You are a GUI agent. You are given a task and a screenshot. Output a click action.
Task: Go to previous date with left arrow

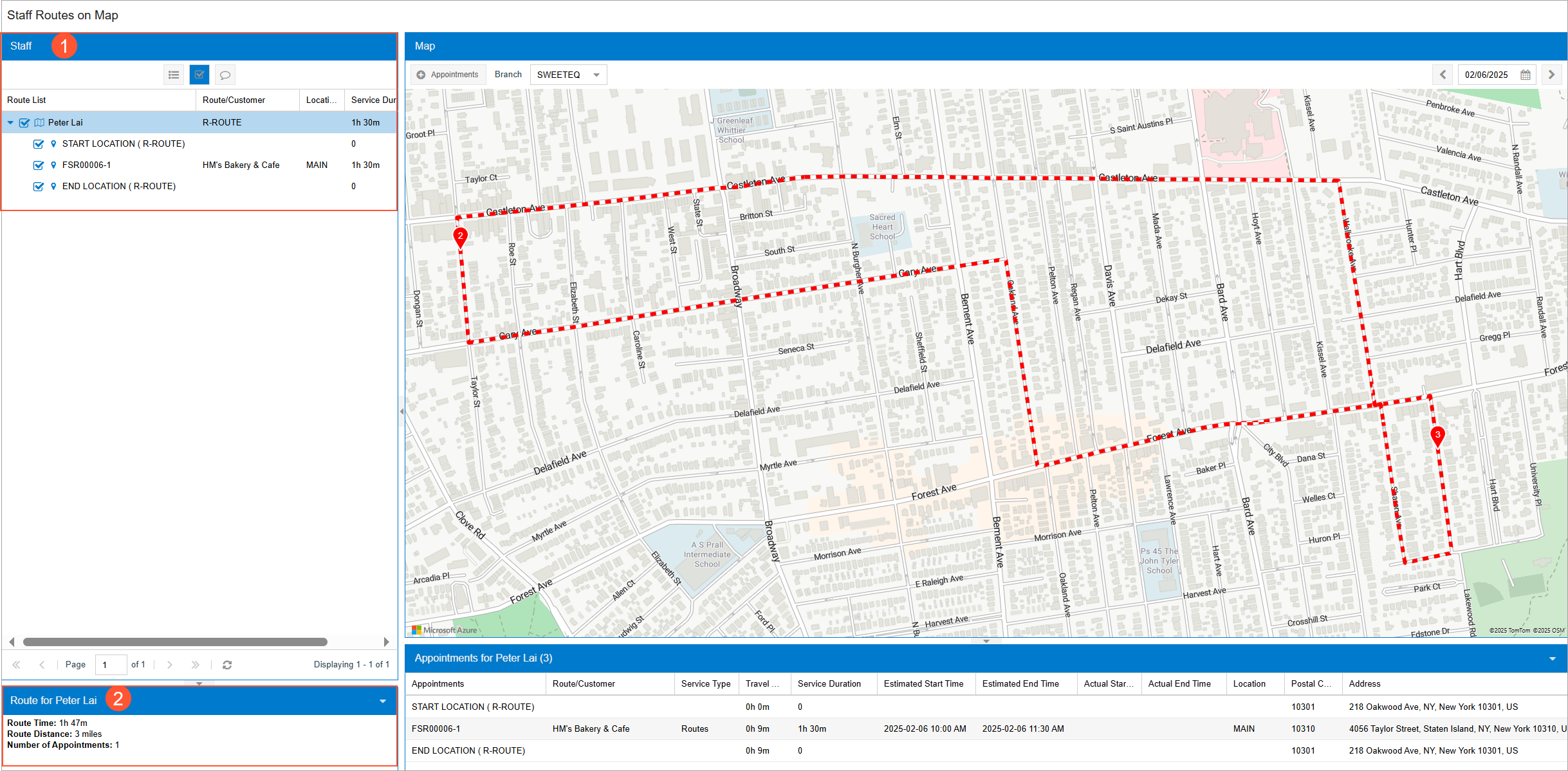coord(1443,75)
